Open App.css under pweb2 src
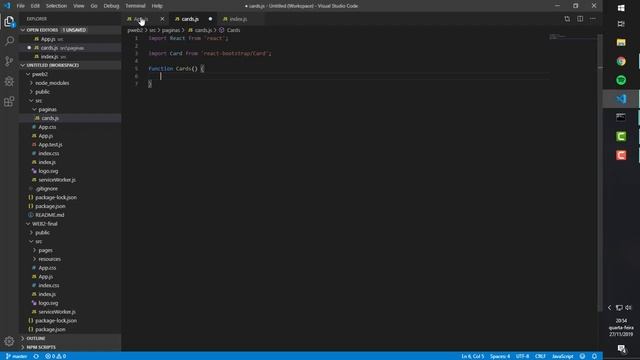The height and width of the screenshot is (360, 640). [47, 127]
